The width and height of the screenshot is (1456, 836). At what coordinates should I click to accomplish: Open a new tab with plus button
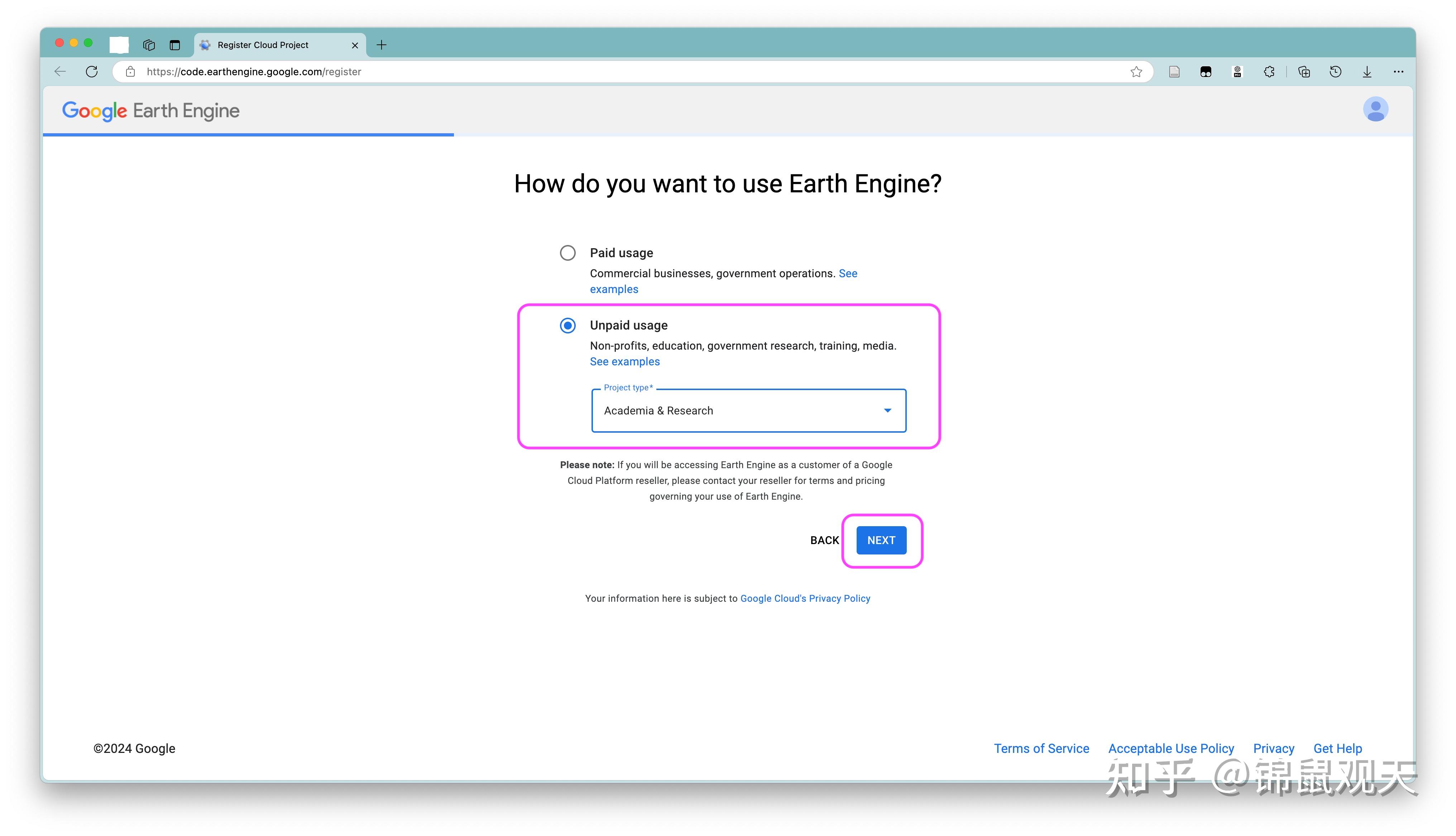tap(382, 45)
